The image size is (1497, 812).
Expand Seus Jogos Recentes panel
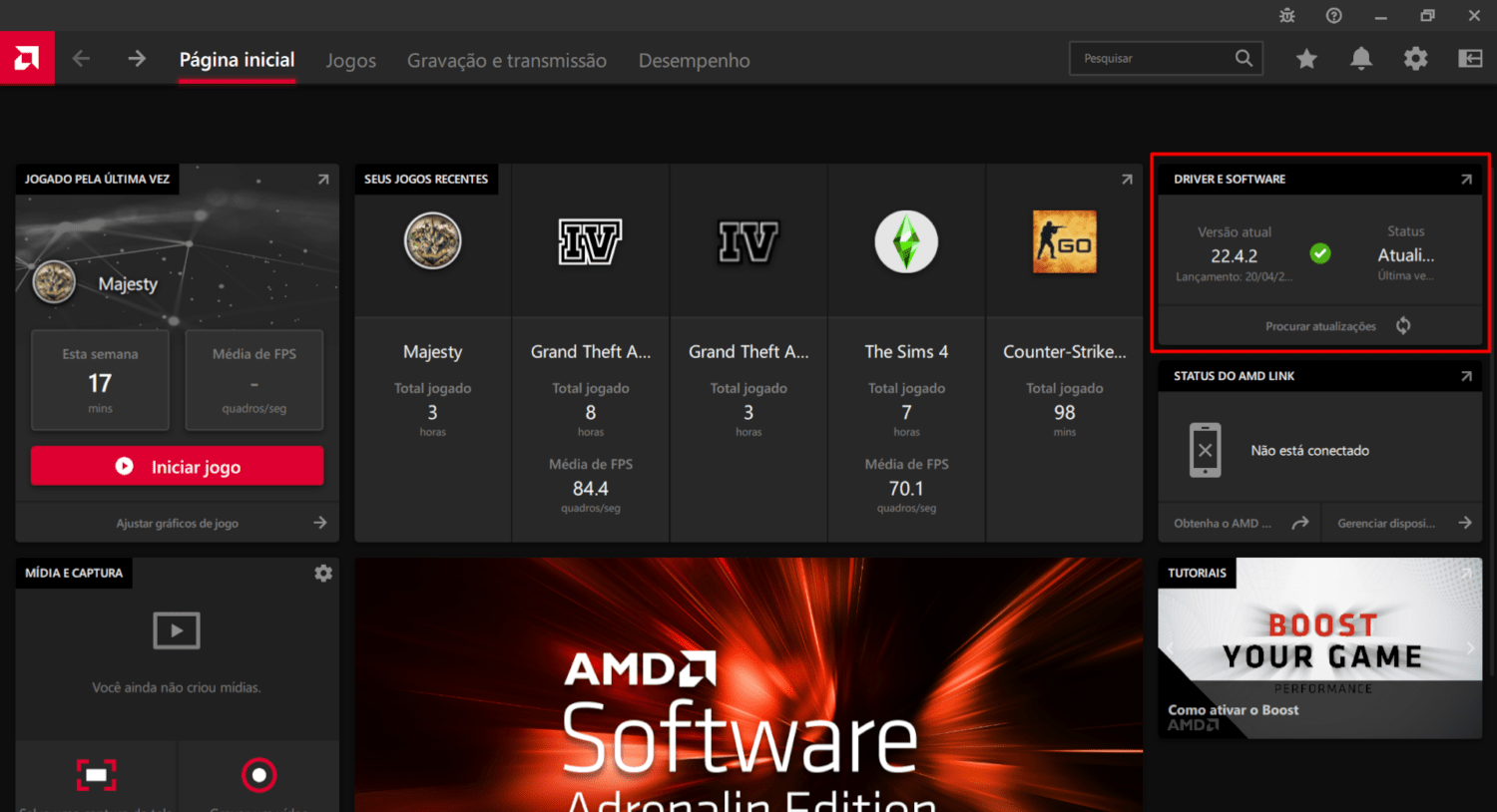[1127, 180]
